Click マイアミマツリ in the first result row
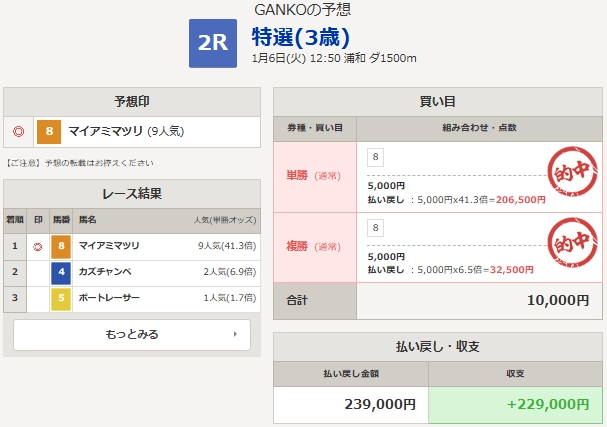 pyautogui.click(x=109, y=246)
